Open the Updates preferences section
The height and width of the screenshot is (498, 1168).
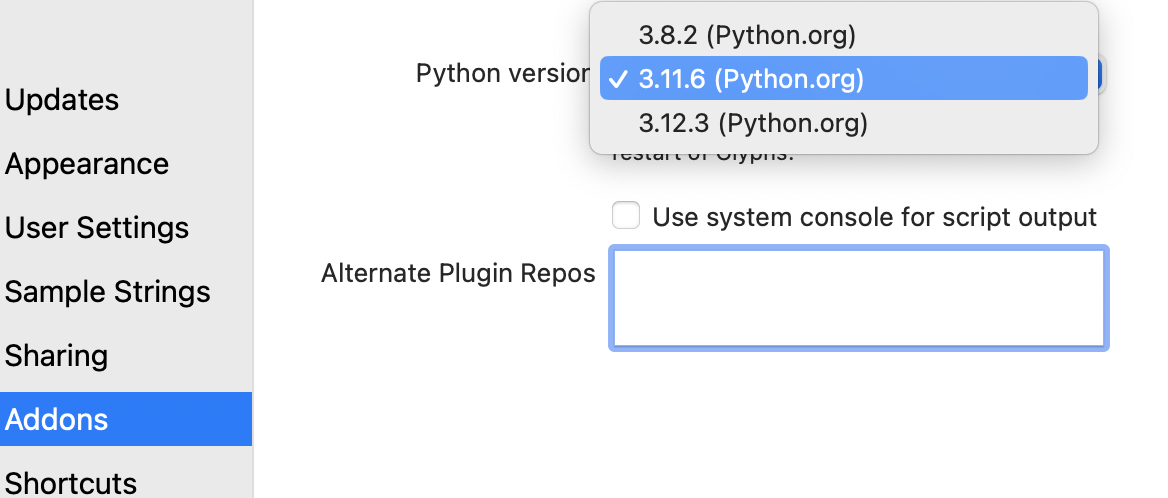(x=62, y=100)
